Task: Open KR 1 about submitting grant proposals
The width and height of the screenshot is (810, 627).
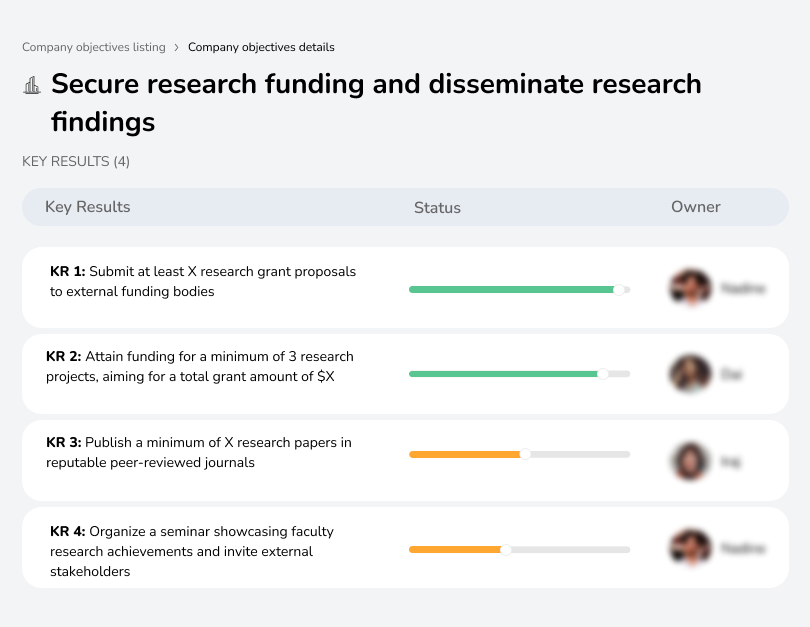Action: (203, 282)
